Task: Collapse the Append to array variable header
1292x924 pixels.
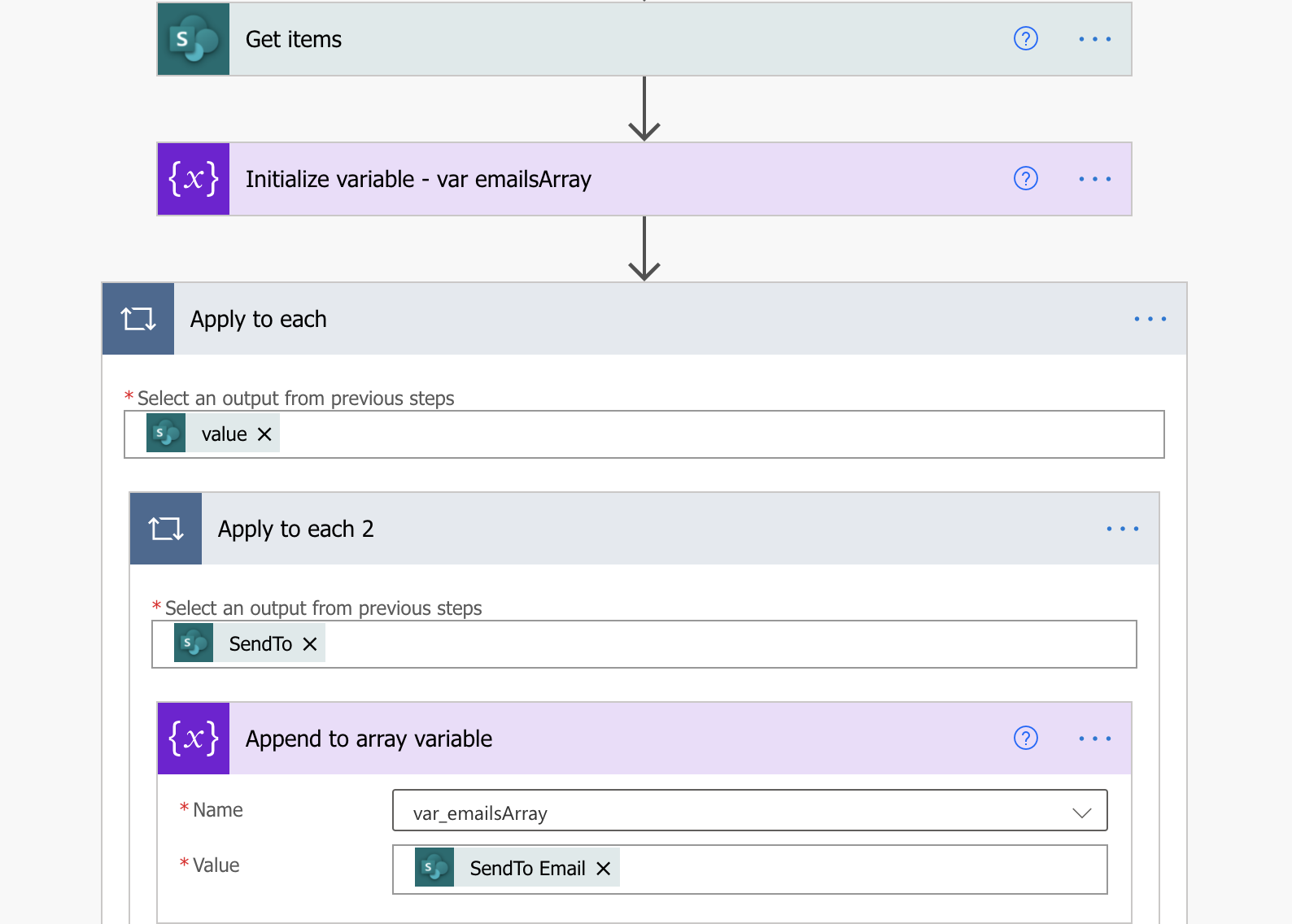Action: [644, 739]
